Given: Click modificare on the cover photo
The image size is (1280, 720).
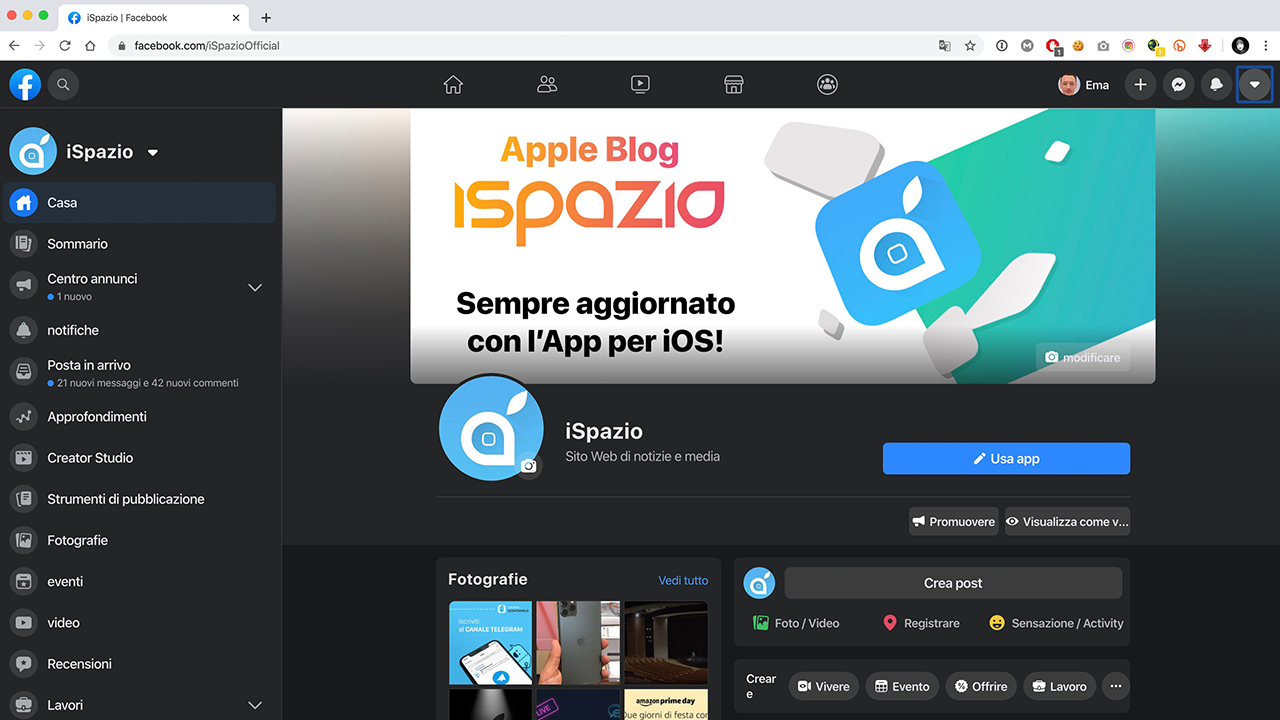Looking at the screenshot, I should 1083,357.
